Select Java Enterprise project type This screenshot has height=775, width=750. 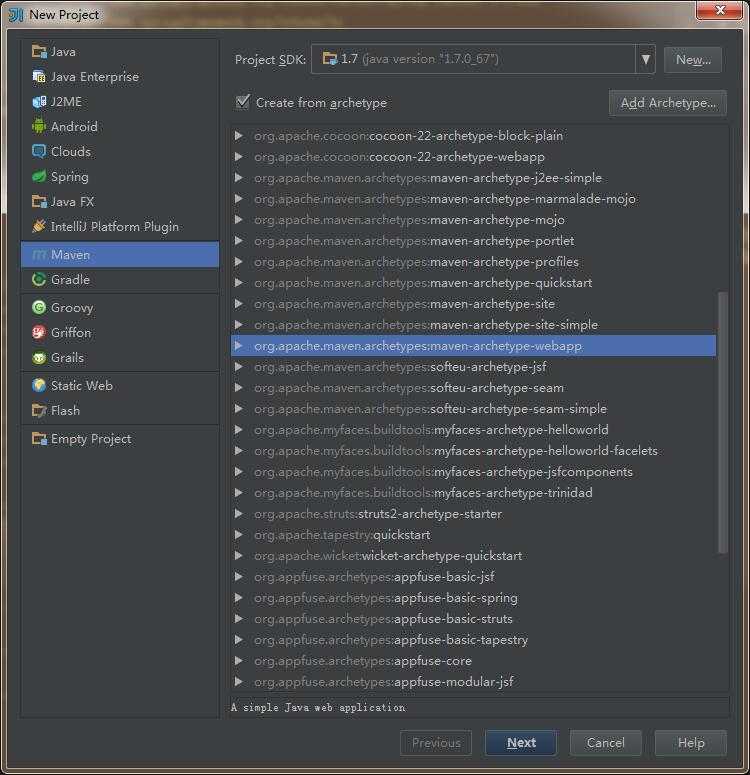(120, 77)
